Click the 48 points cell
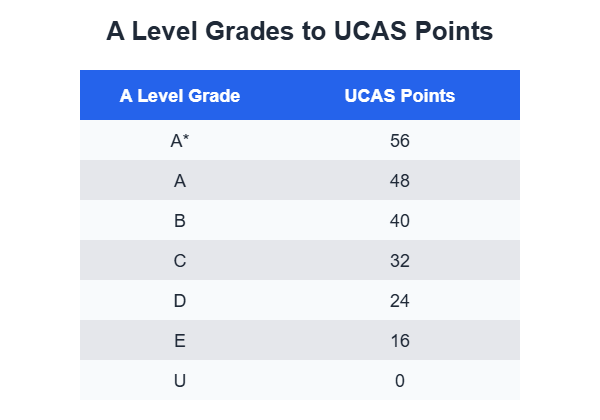Image resolution: width=600 pixels, height=420 pixels. coord(400,181)
